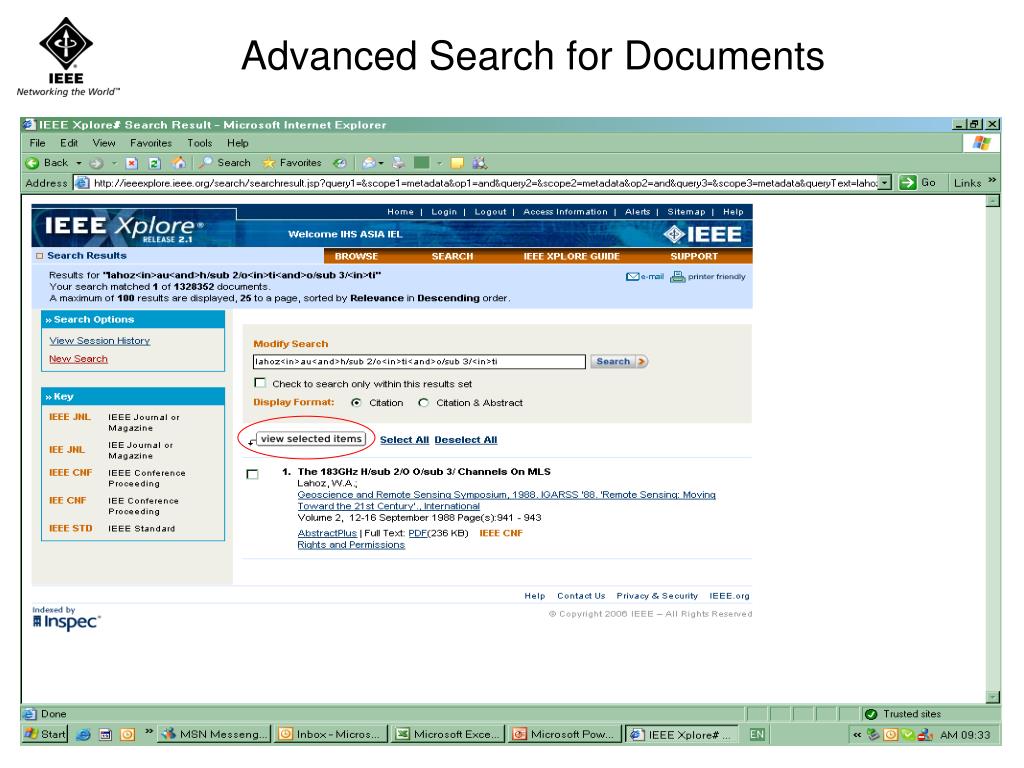1024x768 pixels.
Task: Open the Mail icon dropdown arrow
Action: click(x=381, y=163)
